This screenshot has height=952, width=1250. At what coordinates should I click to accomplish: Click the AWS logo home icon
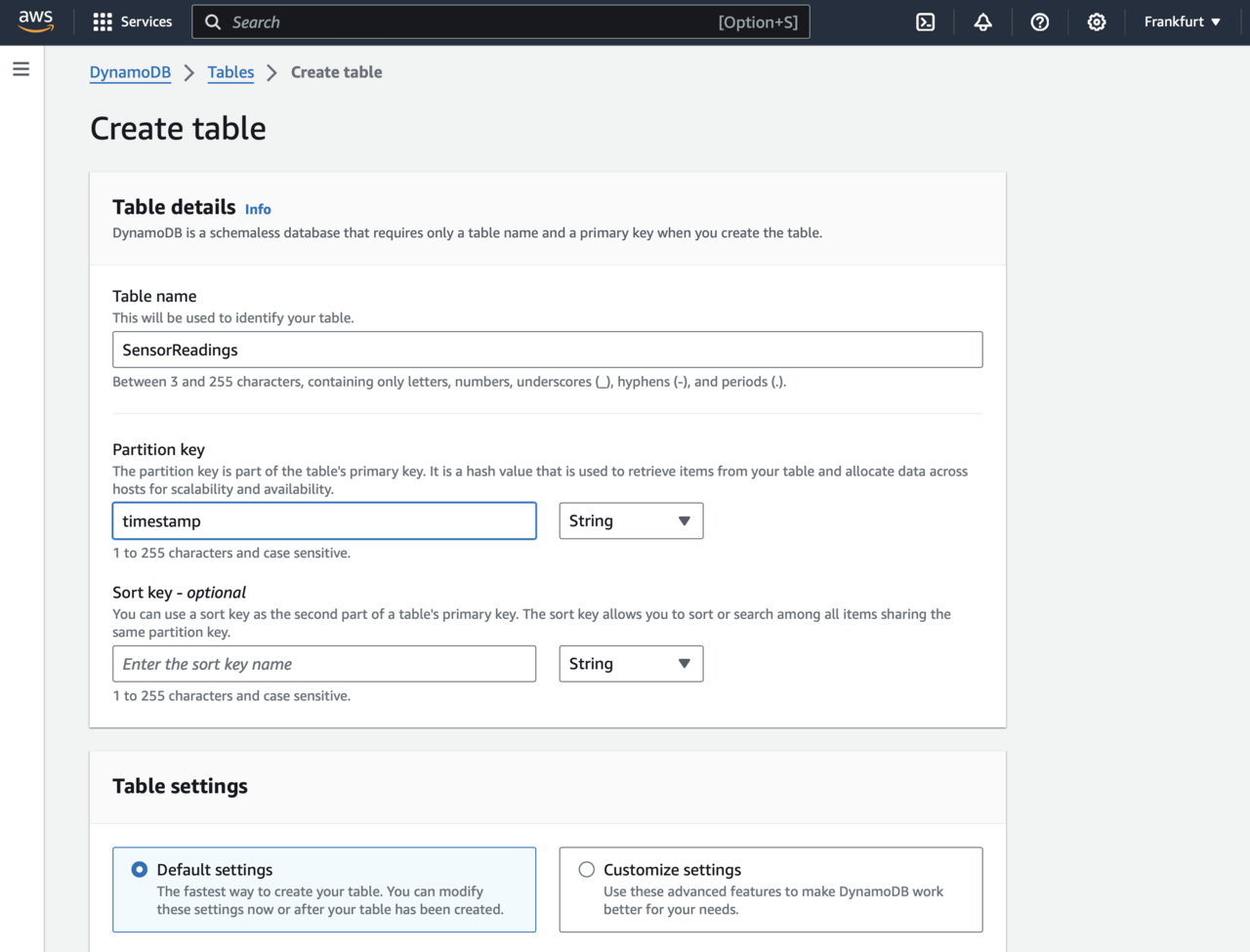(x=35, y=21)
